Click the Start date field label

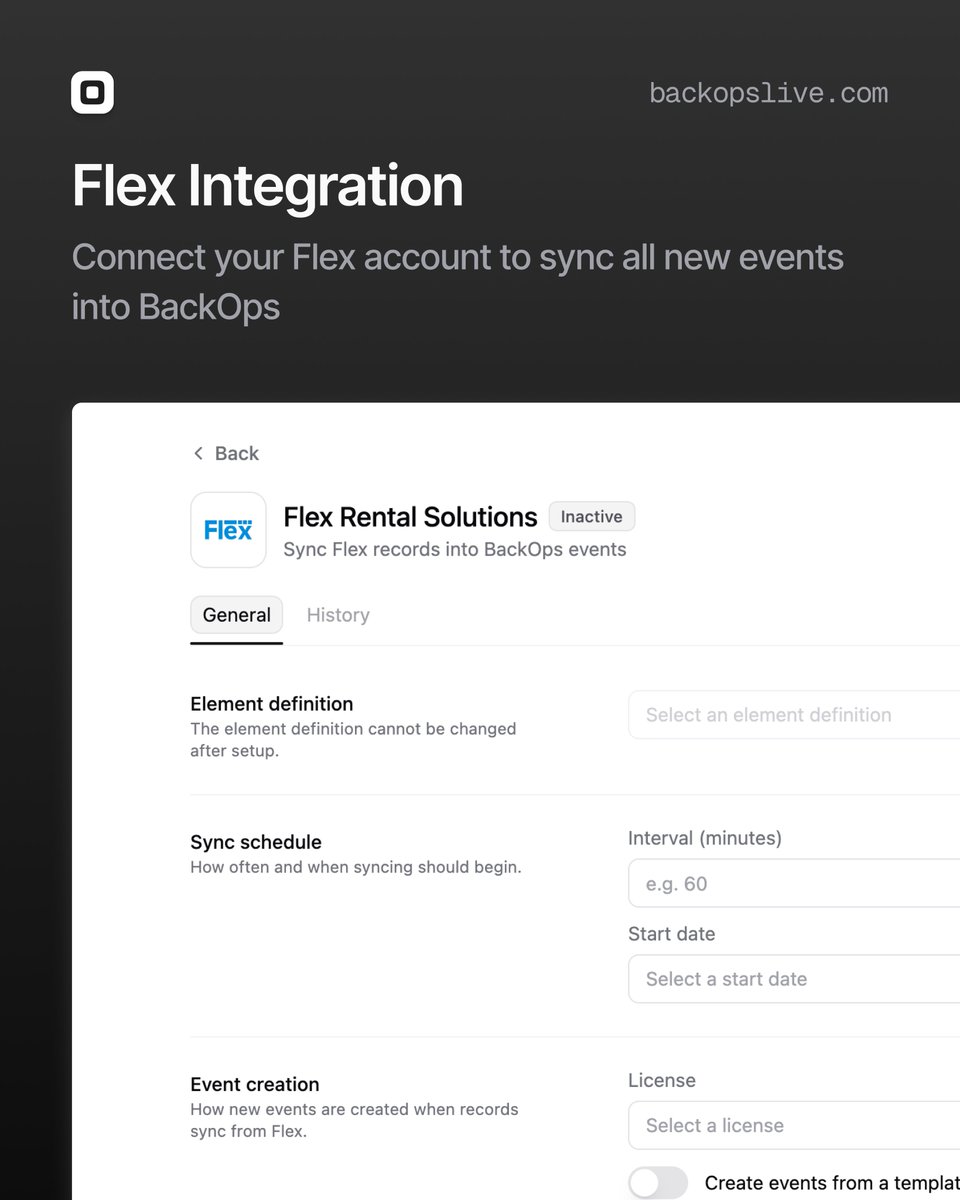[672, 934]
